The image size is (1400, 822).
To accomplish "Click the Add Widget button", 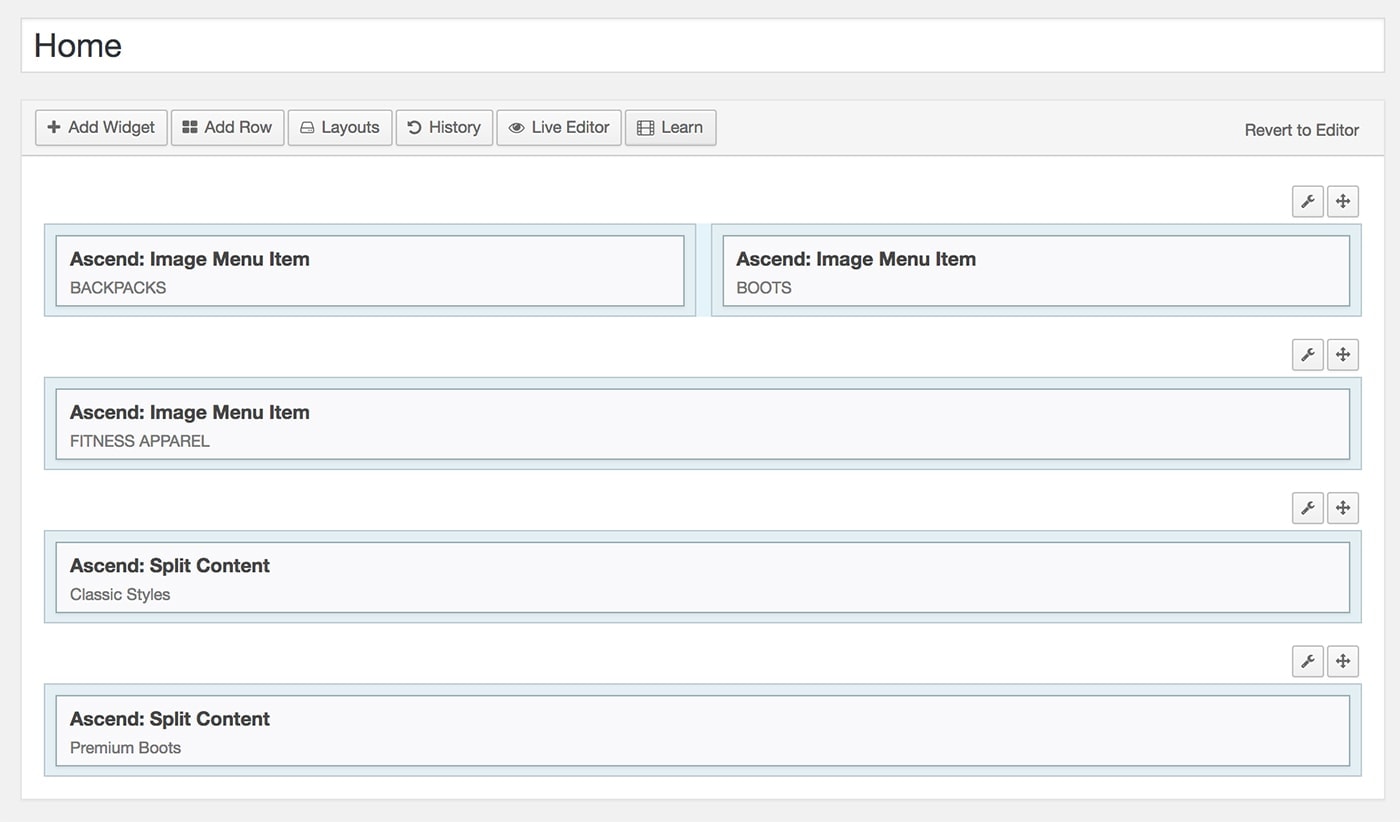I will coord(101,127).
